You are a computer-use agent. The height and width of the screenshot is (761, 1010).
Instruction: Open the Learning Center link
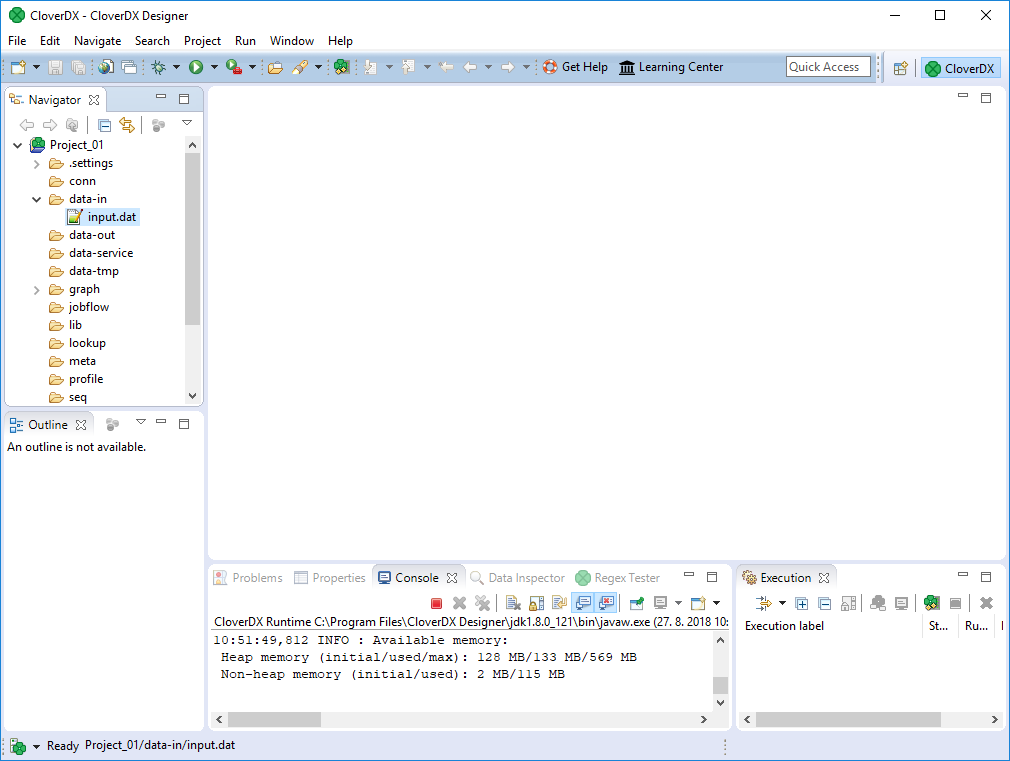point(671,67)
